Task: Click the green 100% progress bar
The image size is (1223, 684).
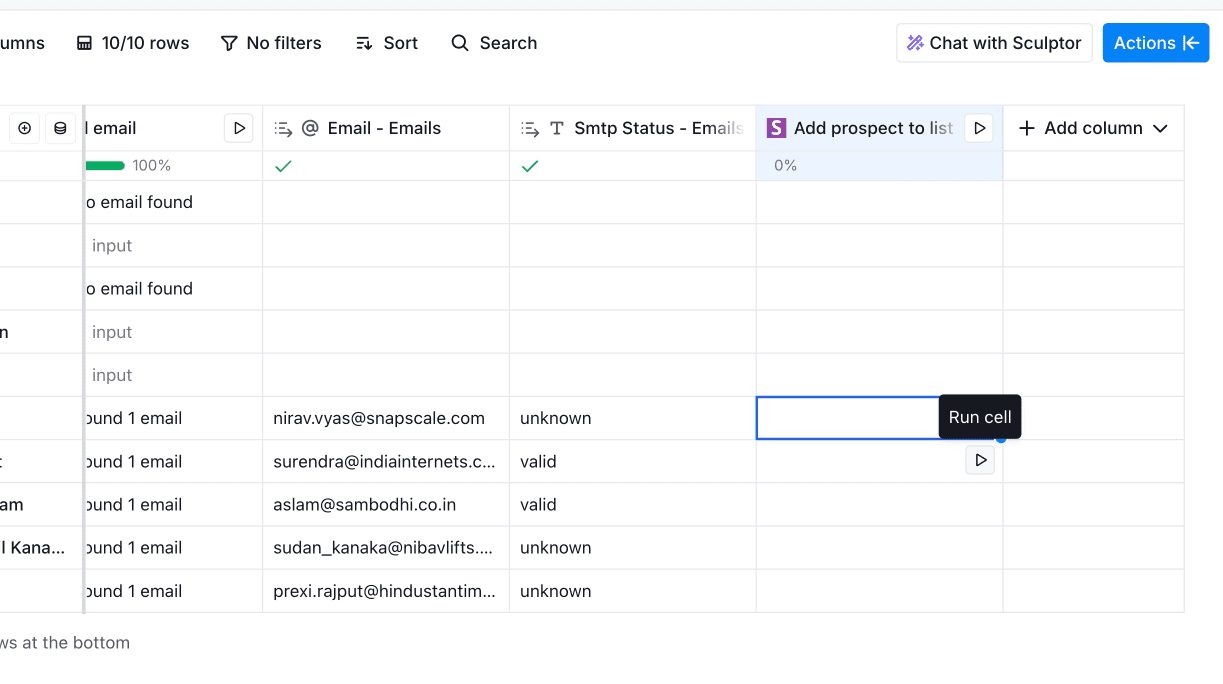Action: 105,166
